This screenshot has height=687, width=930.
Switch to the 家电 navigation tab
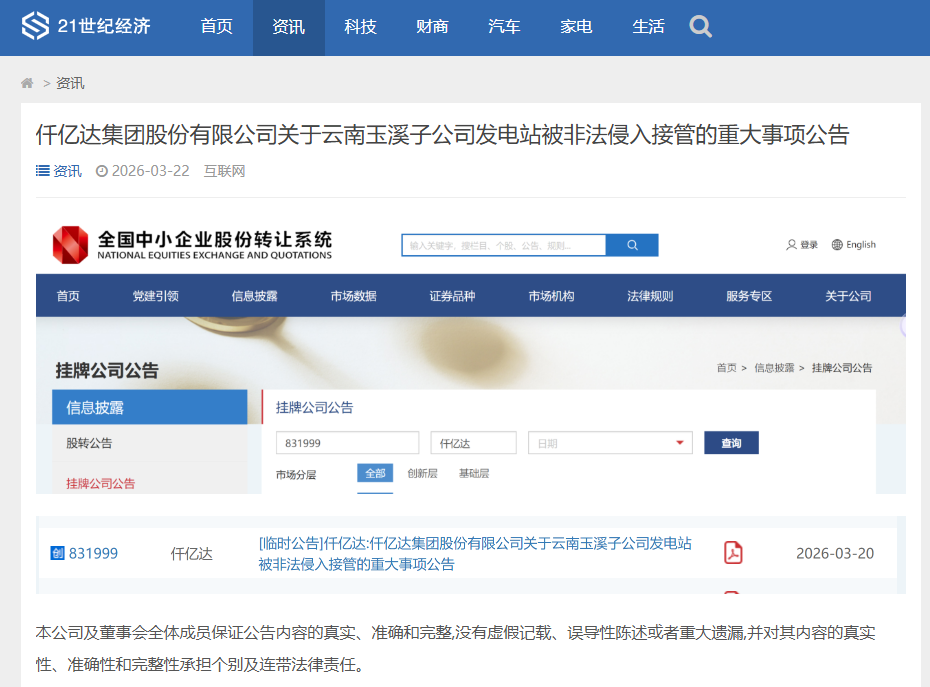point(577,27)
